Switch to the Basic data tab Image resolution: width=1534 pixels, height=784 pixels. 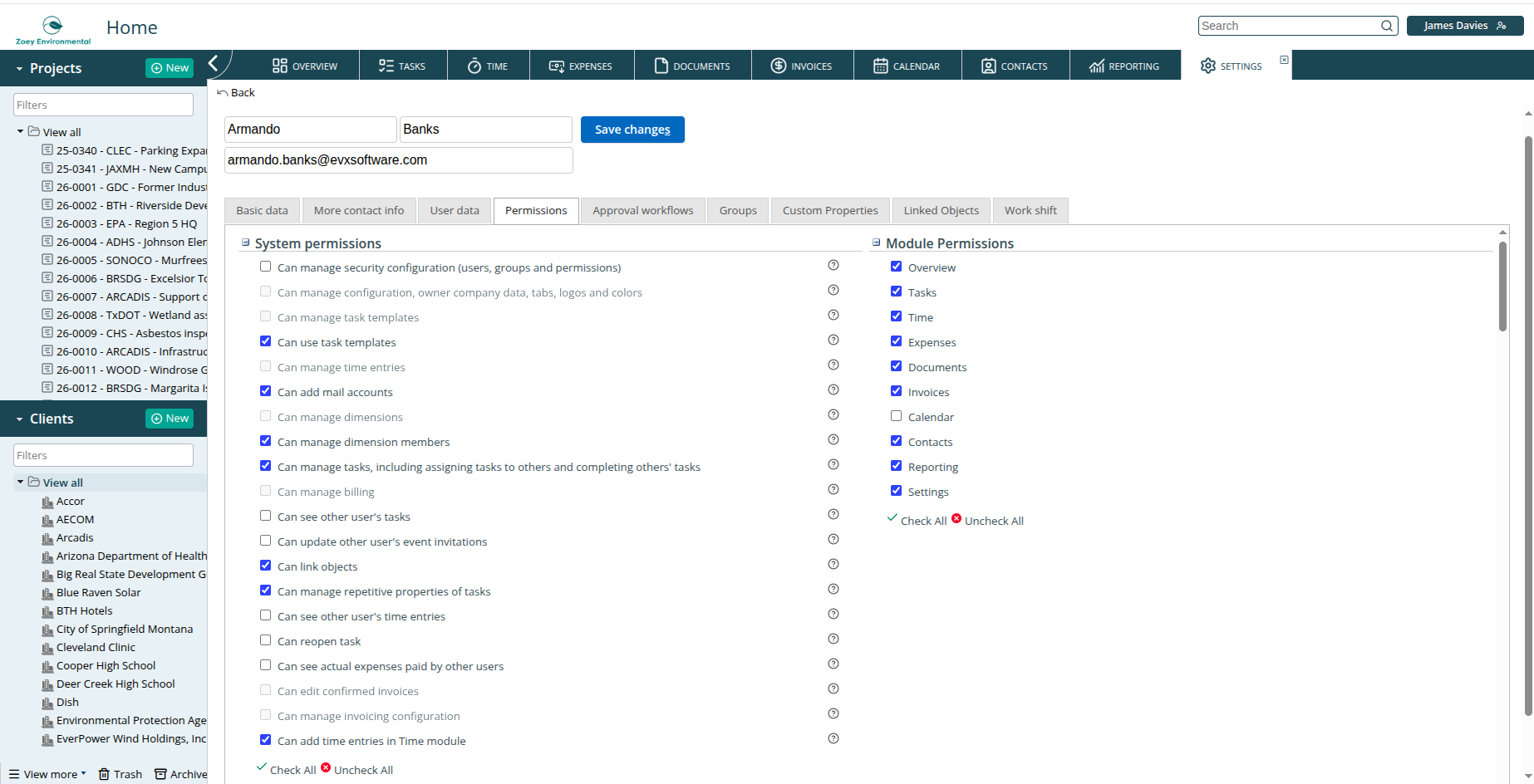(x=263, y=211)
